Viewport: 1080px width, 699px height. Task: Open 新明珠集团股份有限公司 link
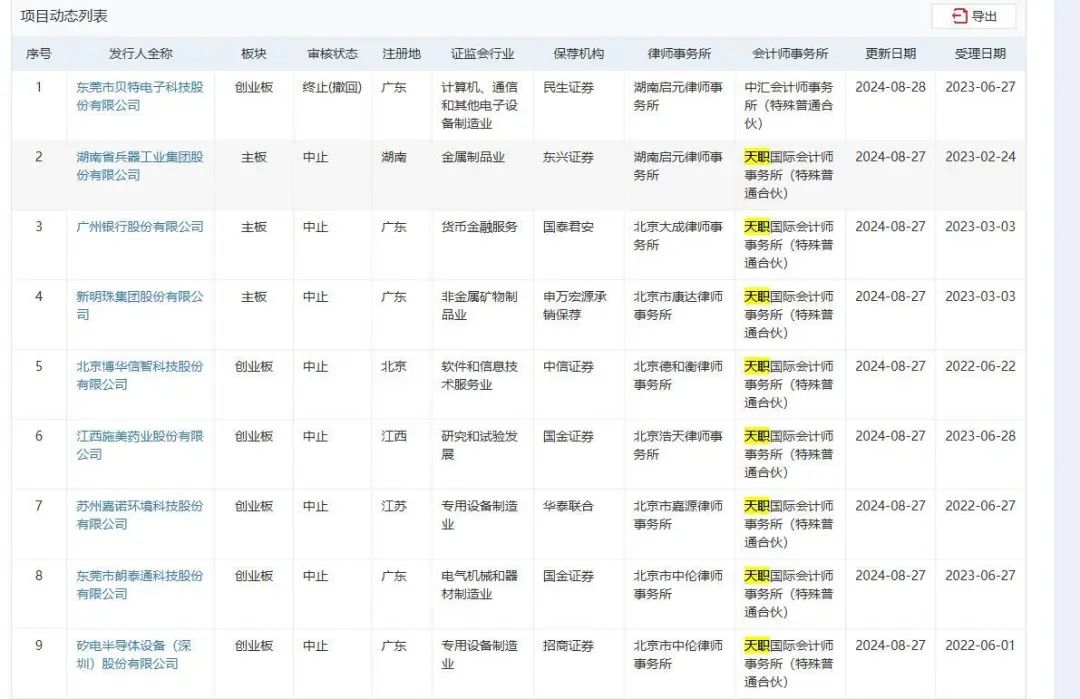pos(140,306)
